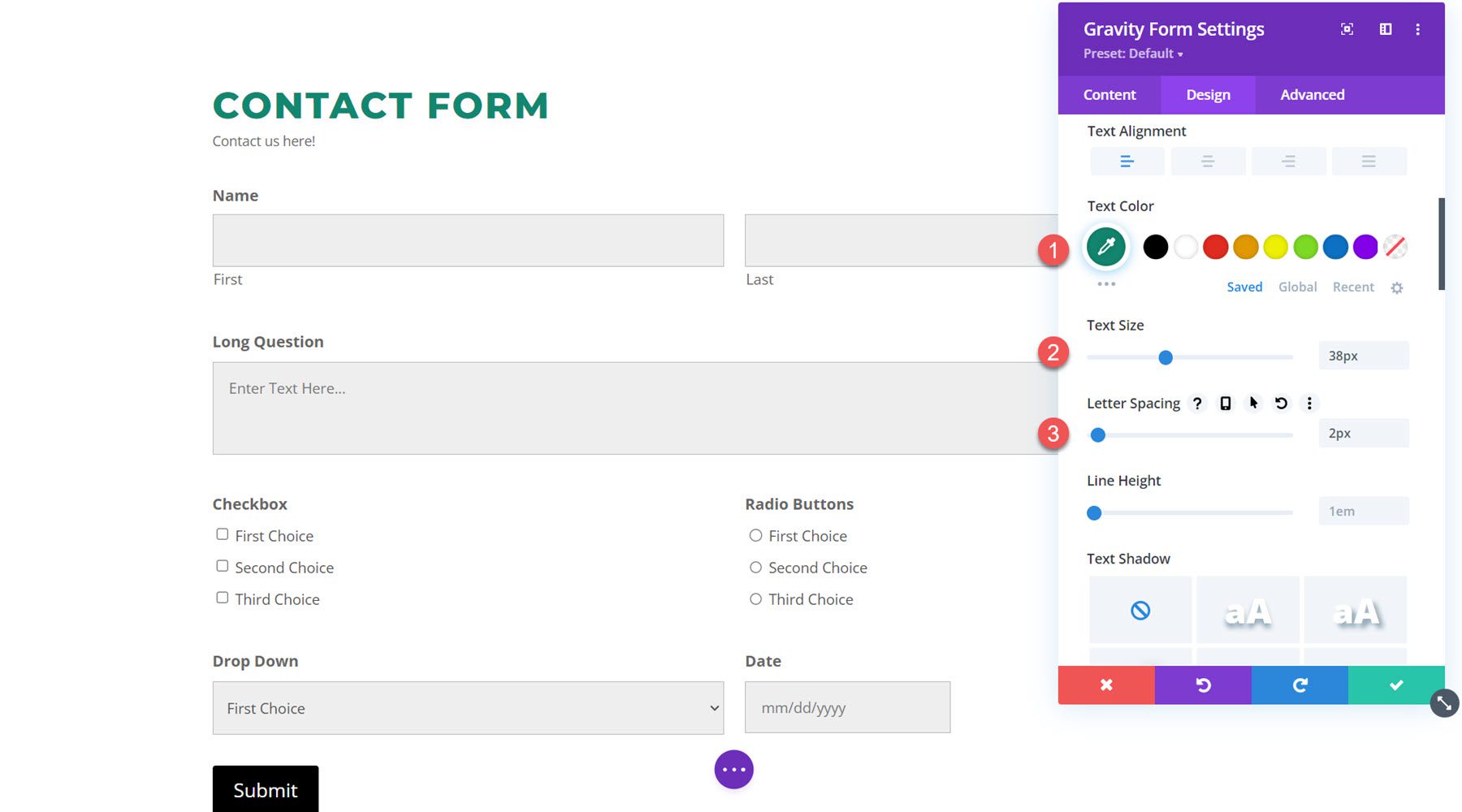Click the Submit button
The height and width of the screenshot is (812, 1462).
[265, 789]
